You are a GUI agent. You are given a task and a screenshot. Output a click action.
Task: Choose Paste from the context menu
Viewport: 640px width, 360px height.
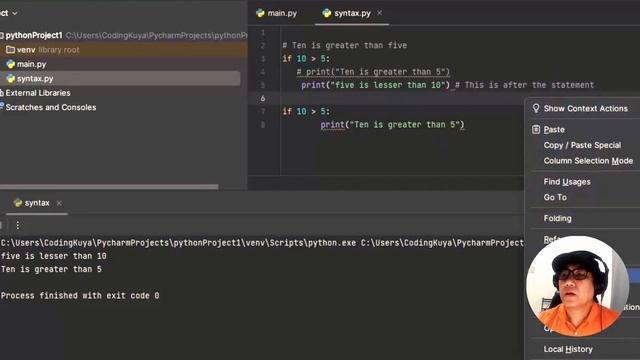[x=554, y=130]
